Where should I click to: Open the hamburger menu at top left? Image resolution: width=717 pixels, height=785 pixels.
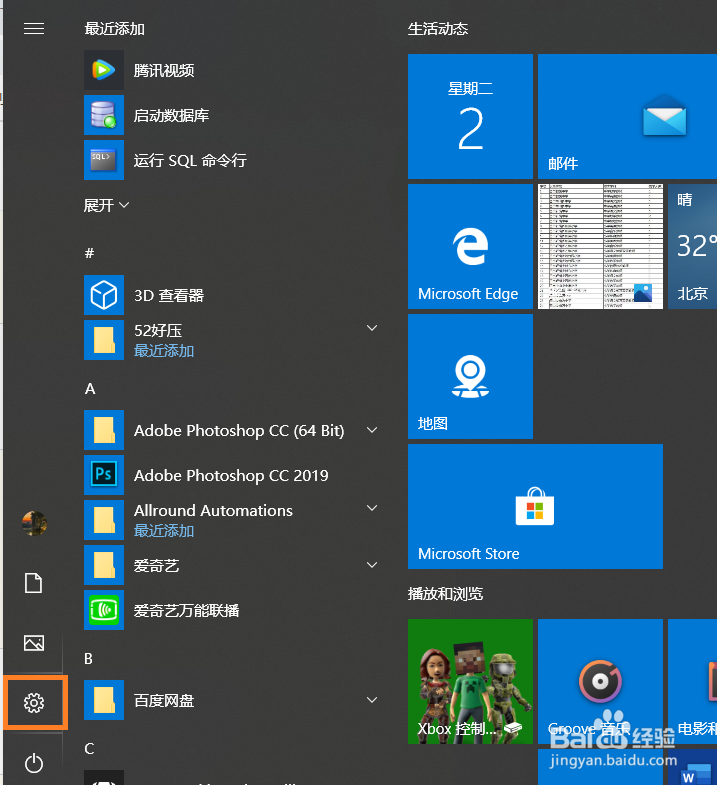click(x=34, y=29)
